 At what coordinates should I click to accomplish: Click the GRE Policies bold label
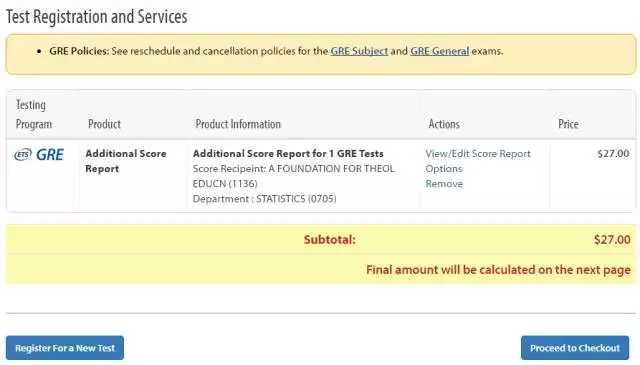tap(79, 51)
